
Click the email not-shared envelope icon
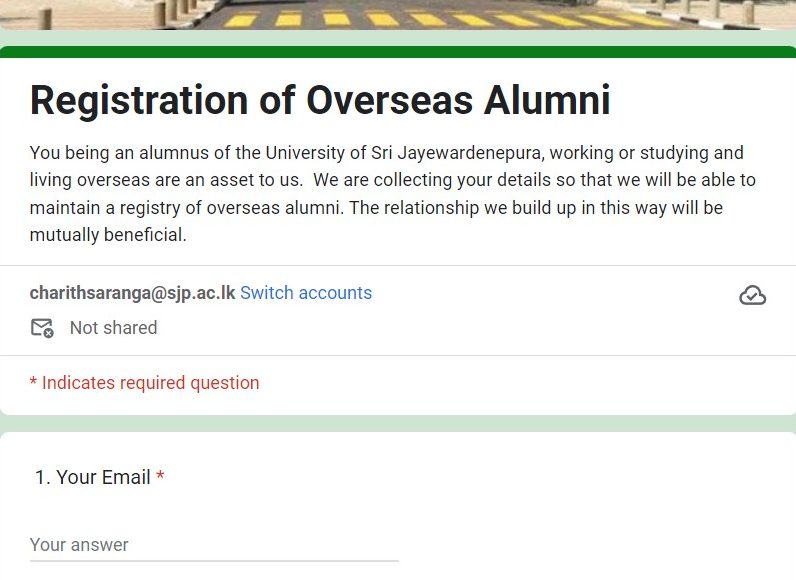coord(42,328)
